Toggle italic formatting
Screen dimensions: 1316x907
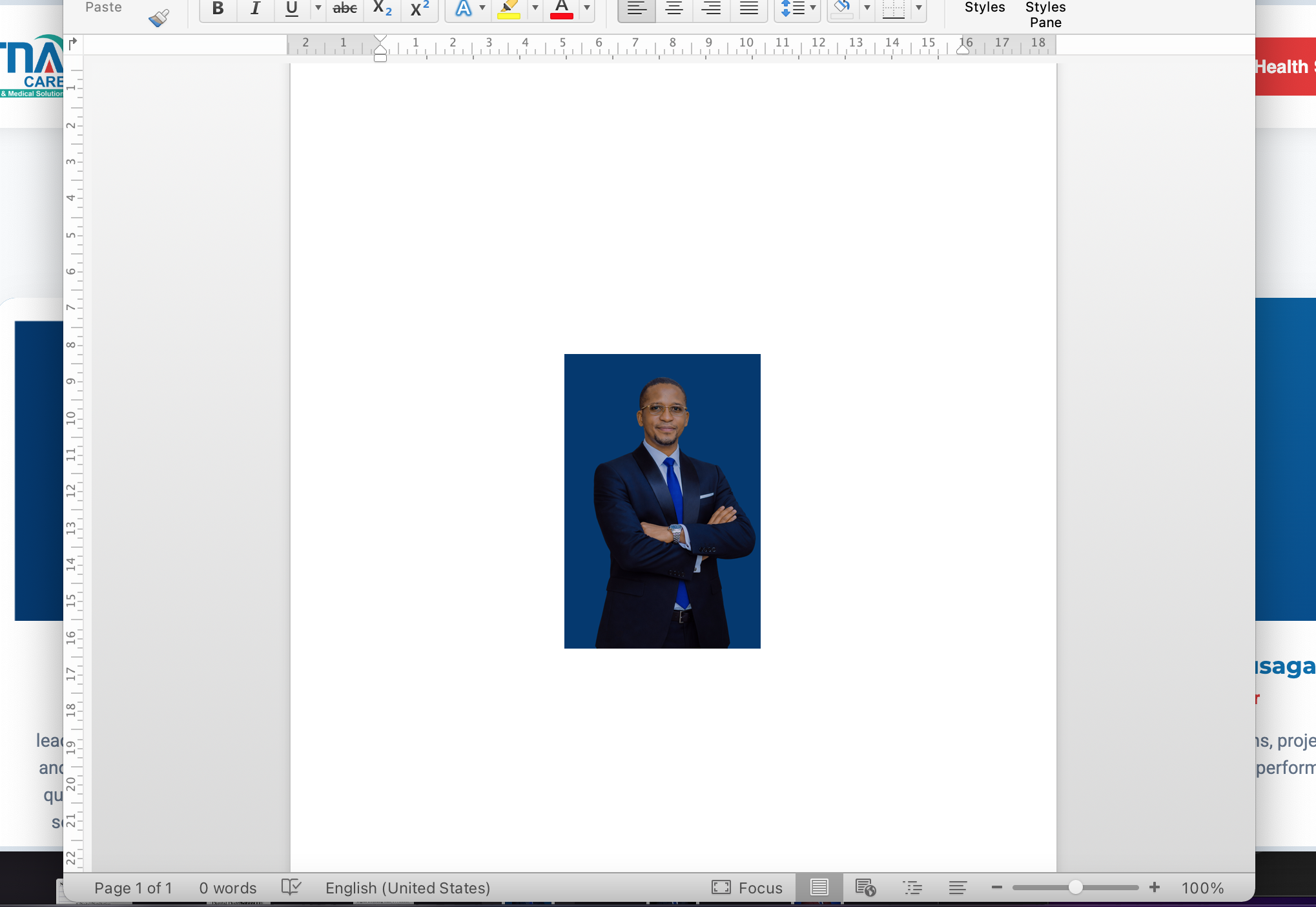(255, 8)
